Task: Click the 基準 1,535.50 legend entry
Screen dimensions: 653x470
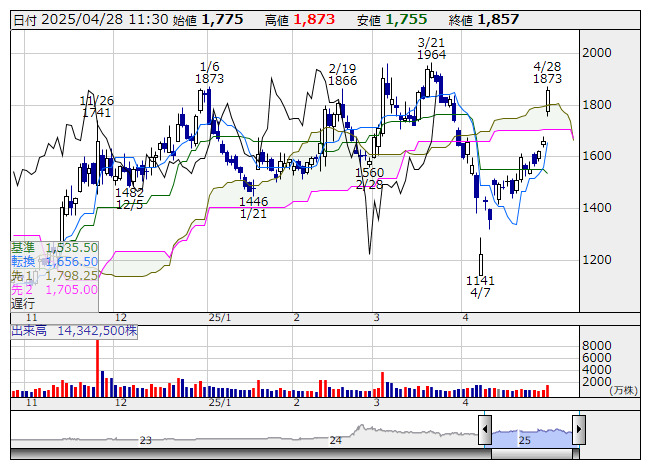Action: point(54,248)
